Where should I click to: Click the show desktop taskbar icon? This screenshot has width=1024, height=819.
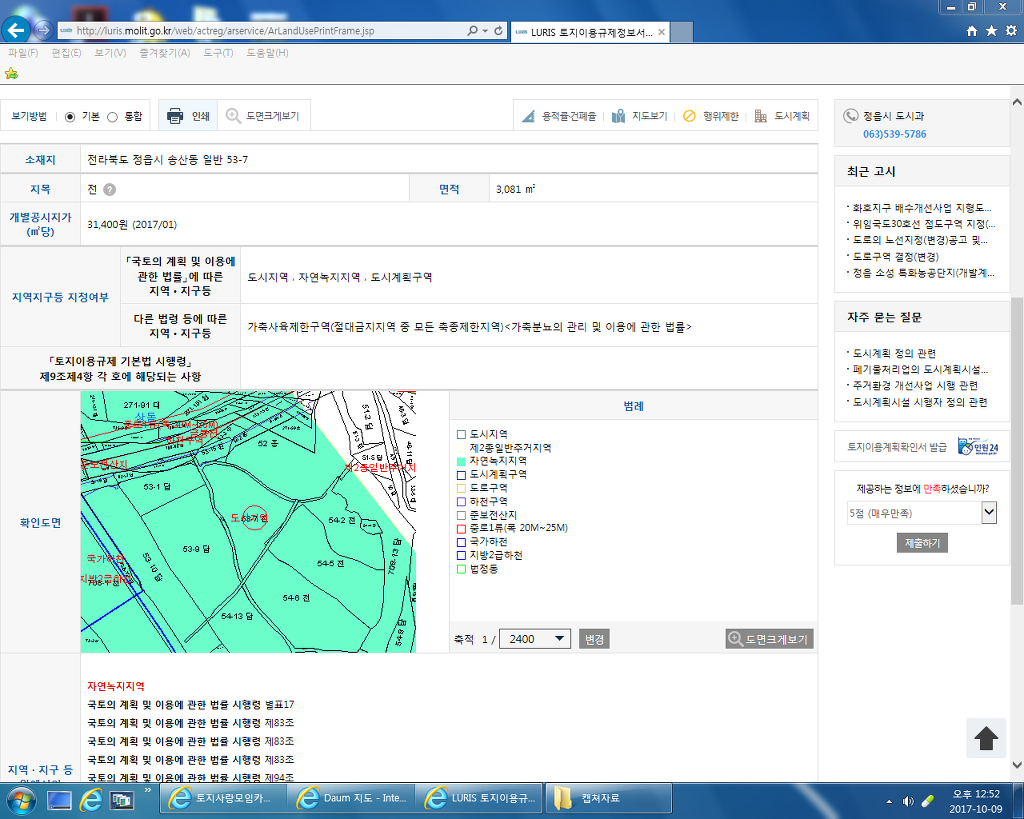59,800
